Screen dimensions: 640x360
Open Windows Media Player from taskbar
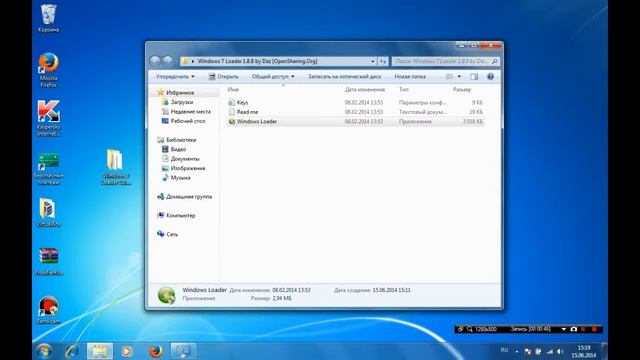127,351
